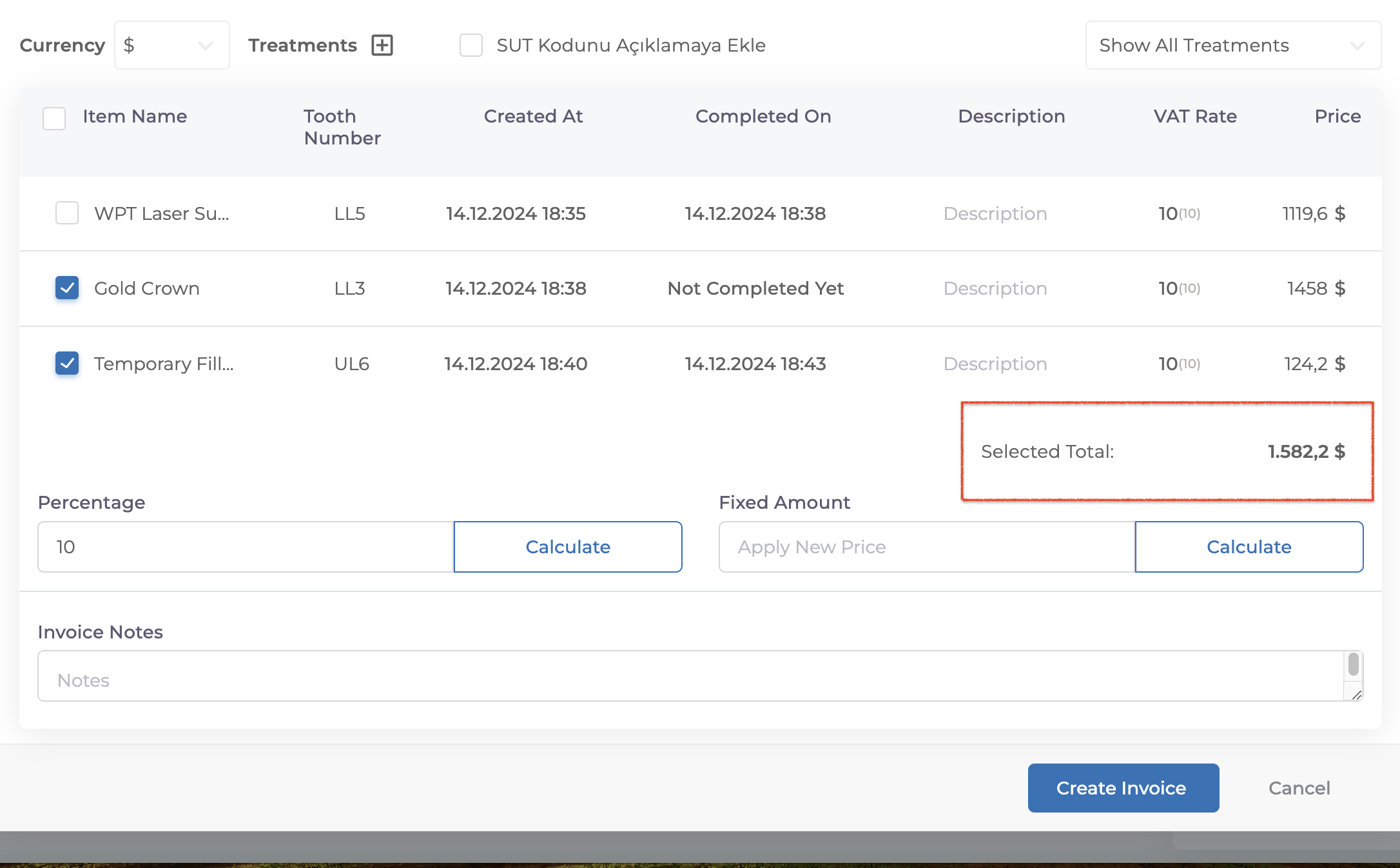Click the Create Invoice button
This screenshot has width=1400, height=868.
1123,788
